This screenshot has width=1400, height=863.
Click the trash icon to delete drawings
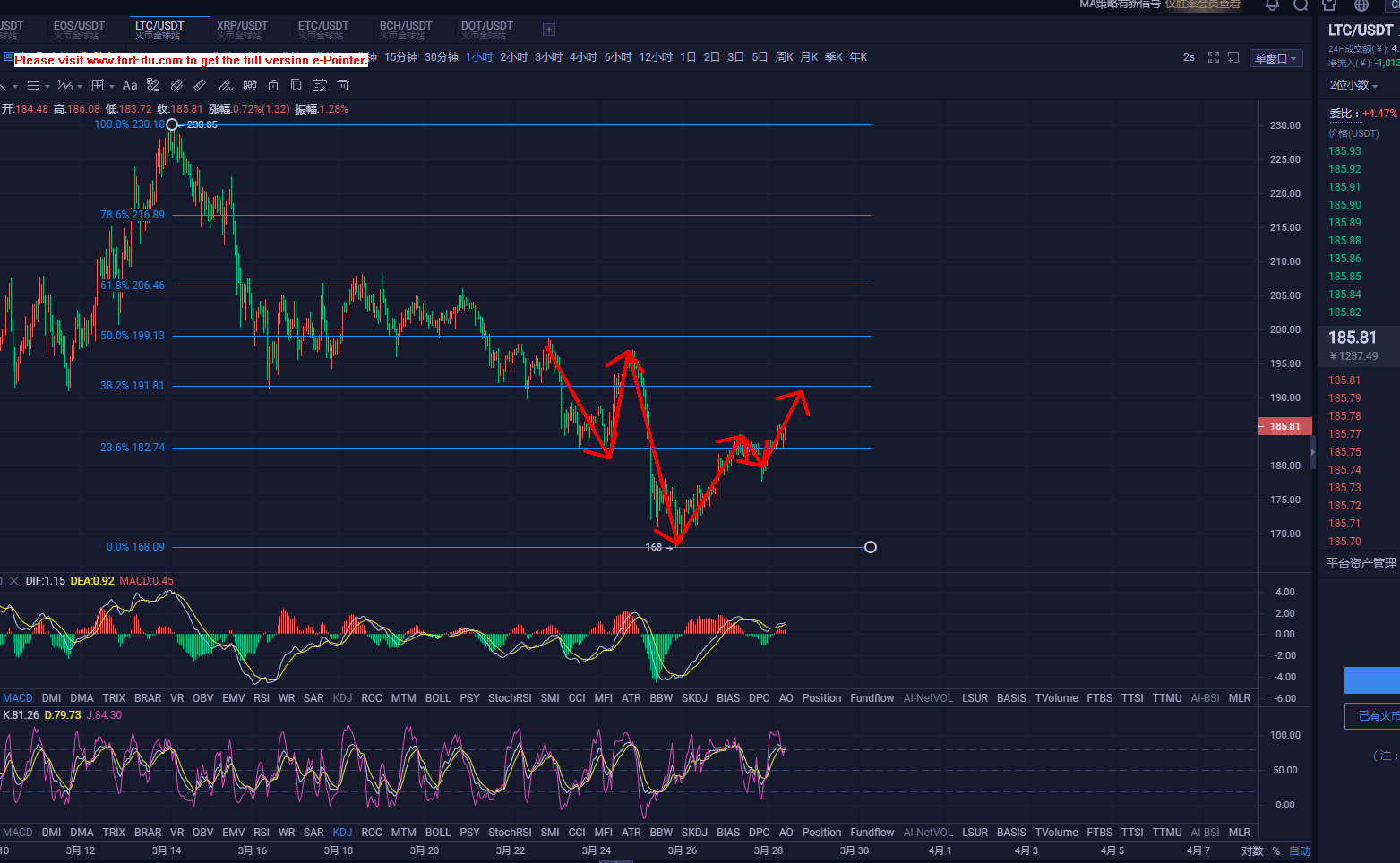[x=343, y=85]
